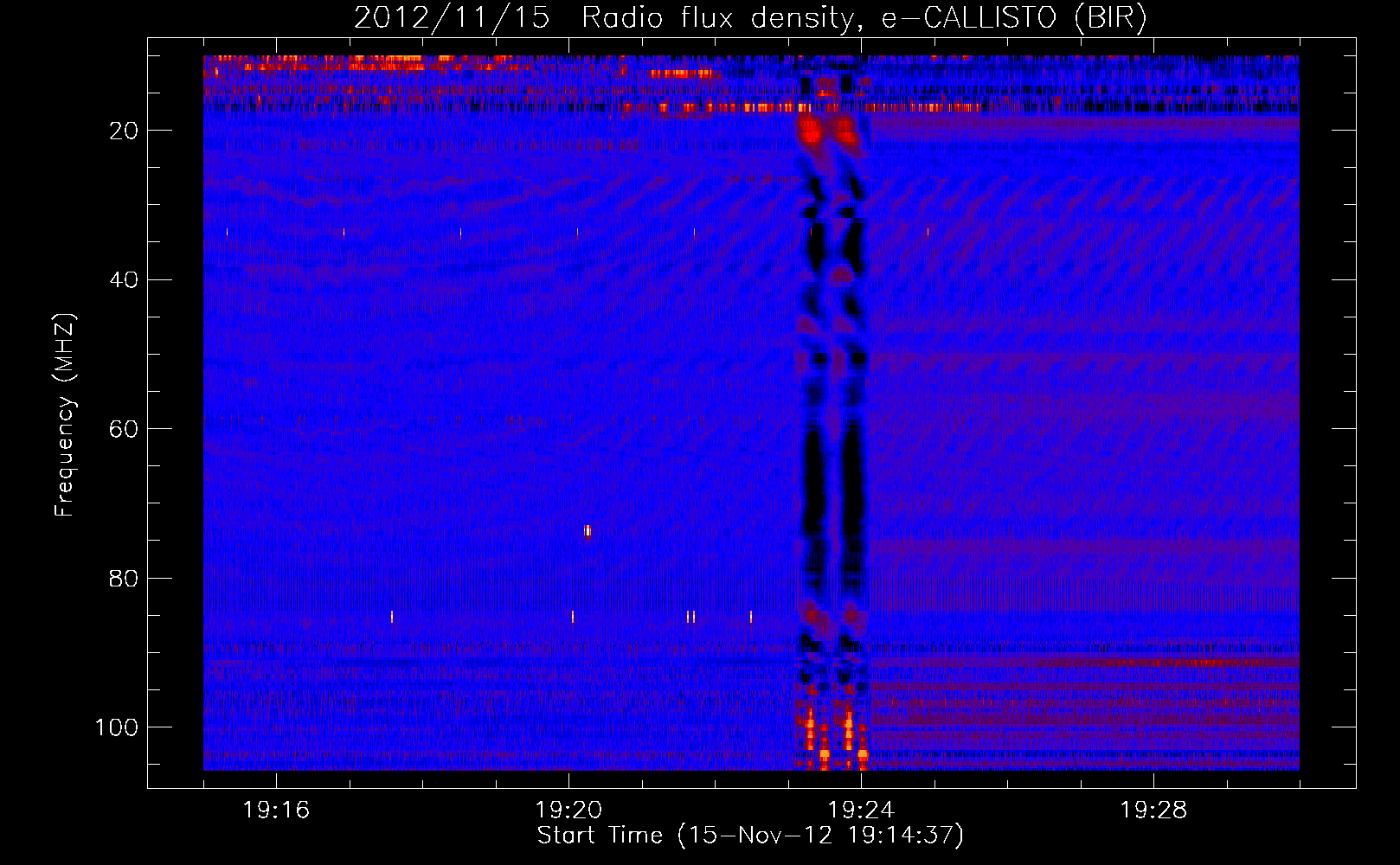Image resolution: width=1400 pixels, height=865 pixels.
Task: Click the '19:24' time tick label
Action: 861,811
